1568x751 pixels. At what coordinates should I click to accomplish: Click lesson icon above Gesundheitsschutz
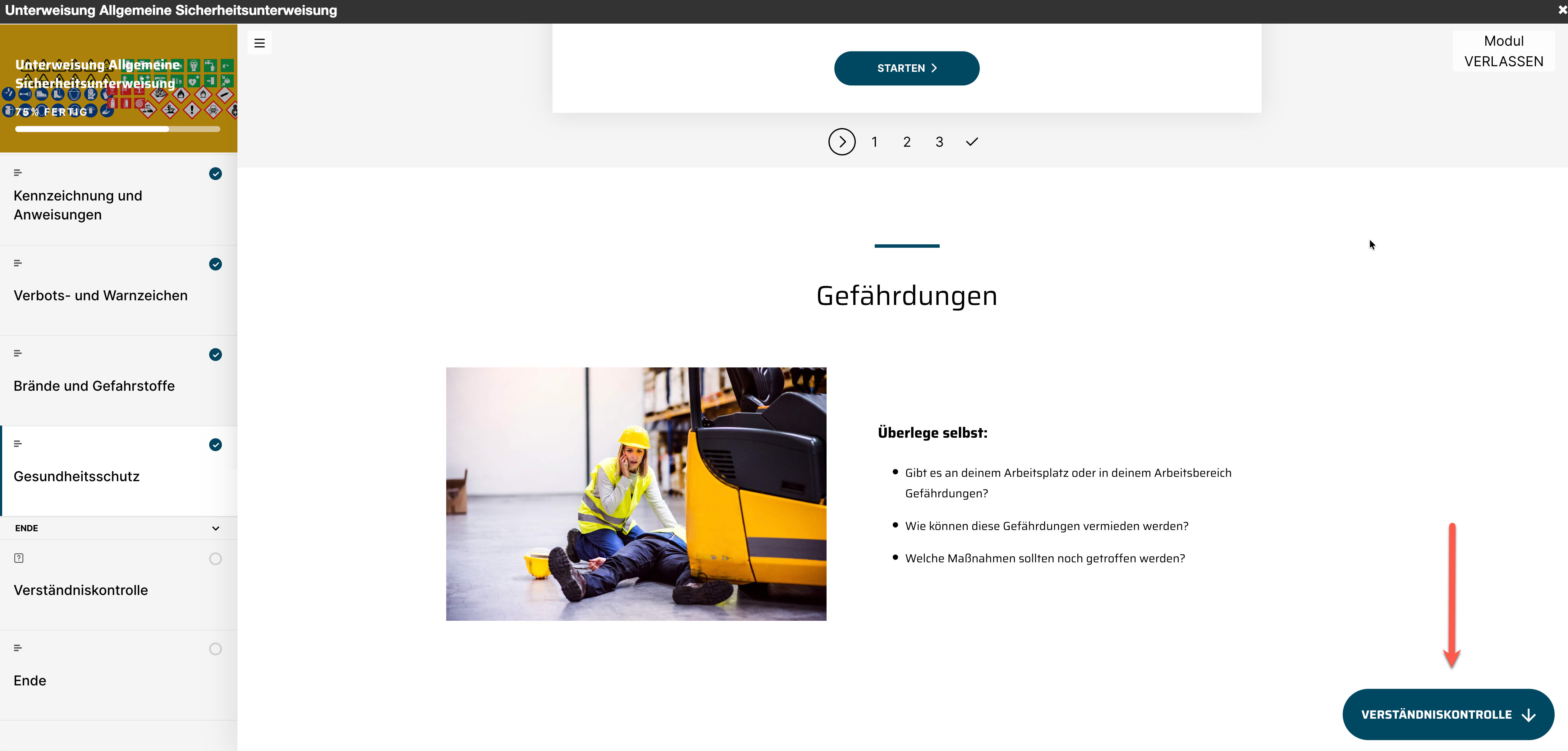click(x=18, y=443)
